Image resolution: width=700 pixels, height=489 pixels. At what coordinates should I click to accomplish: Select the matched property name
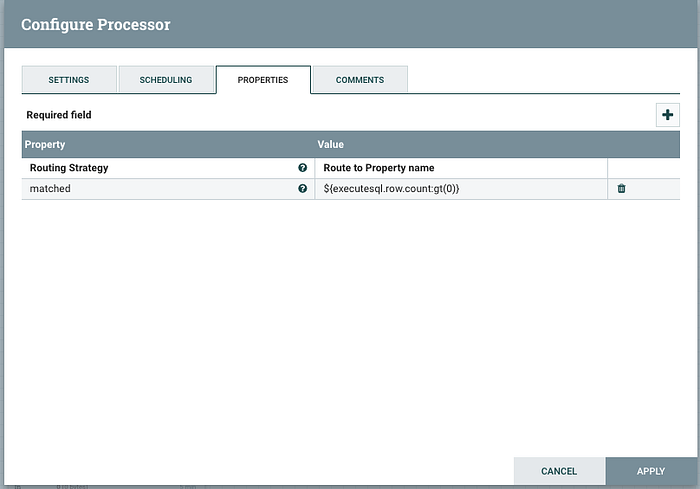(x=50, y=188)
